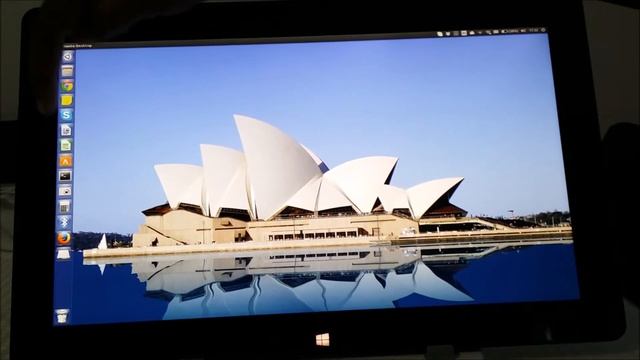The height and width of the screenshot is (360, 640).
Task: Open Ubuntu Software Center orange icon
Action: pos(65,160)
